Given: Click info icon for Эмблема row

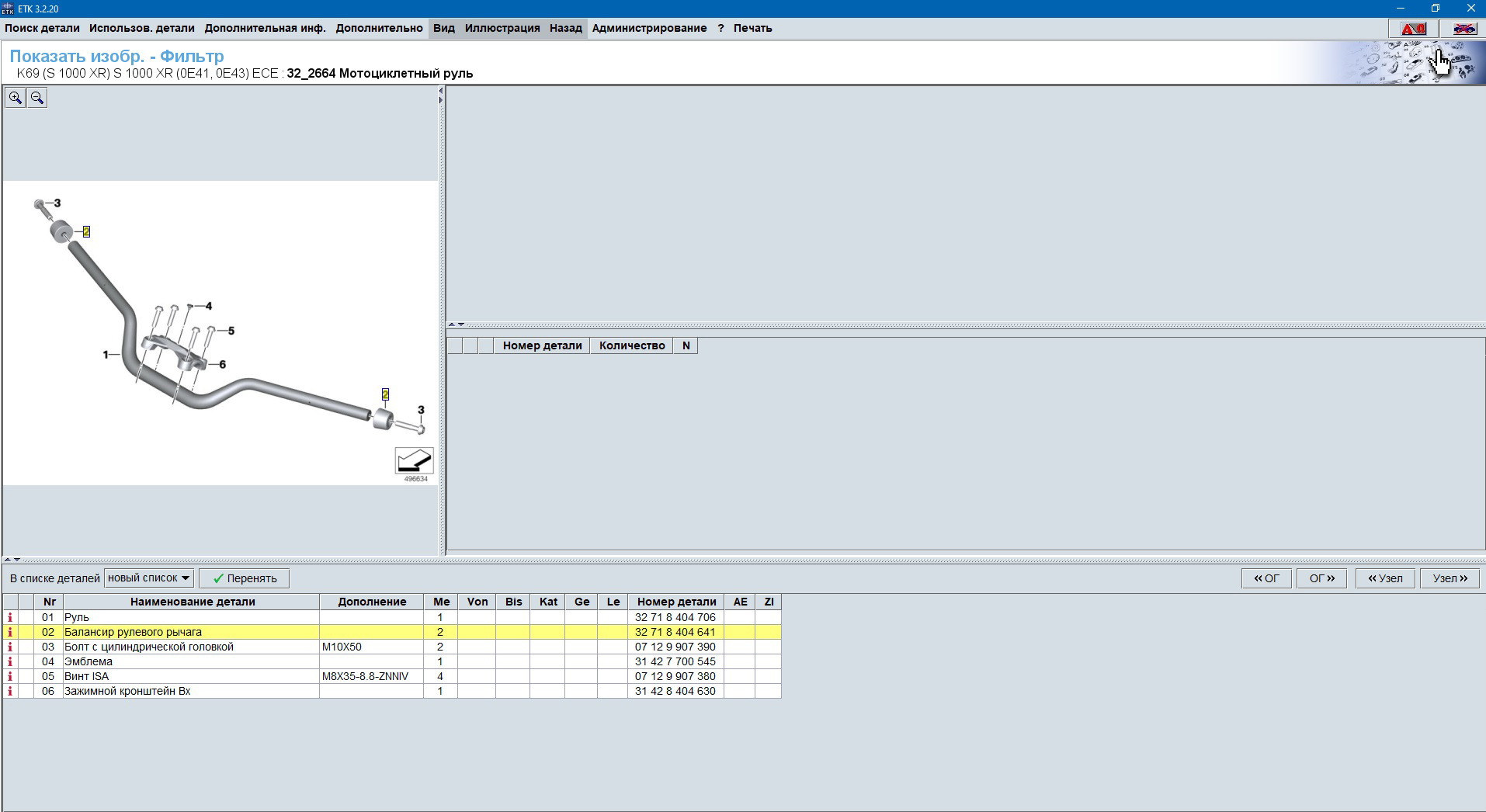Looking at the screenshot, I should 10,661.
